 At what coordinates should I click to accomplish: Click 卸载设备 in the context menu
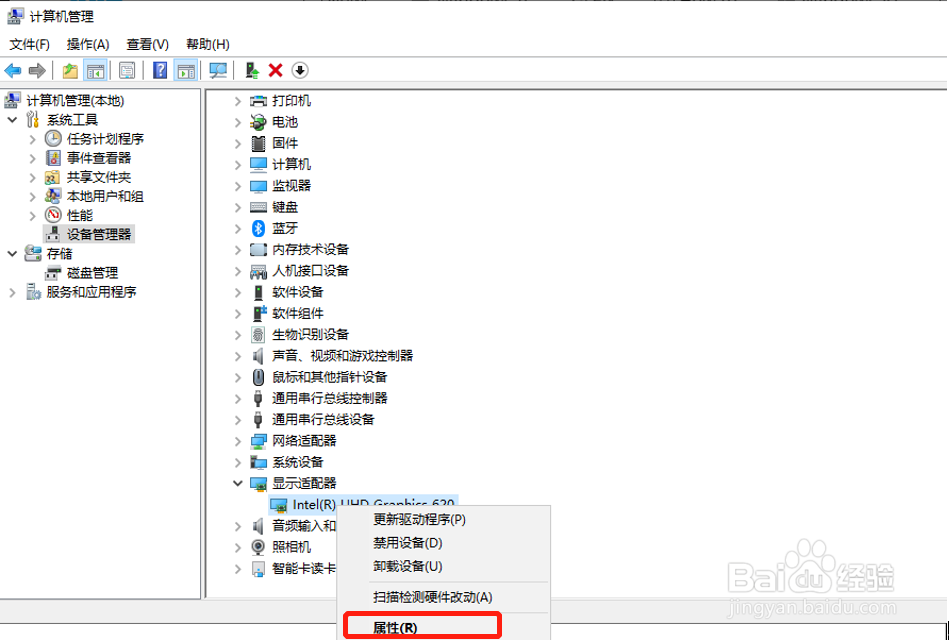click(422, 565)
